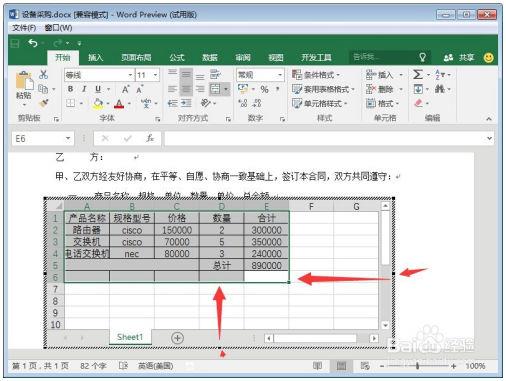Screen dimensions: 506x381
Task: Click the Undo arrow in quick access
Action: pyautogui.click(x=33, y=43)
